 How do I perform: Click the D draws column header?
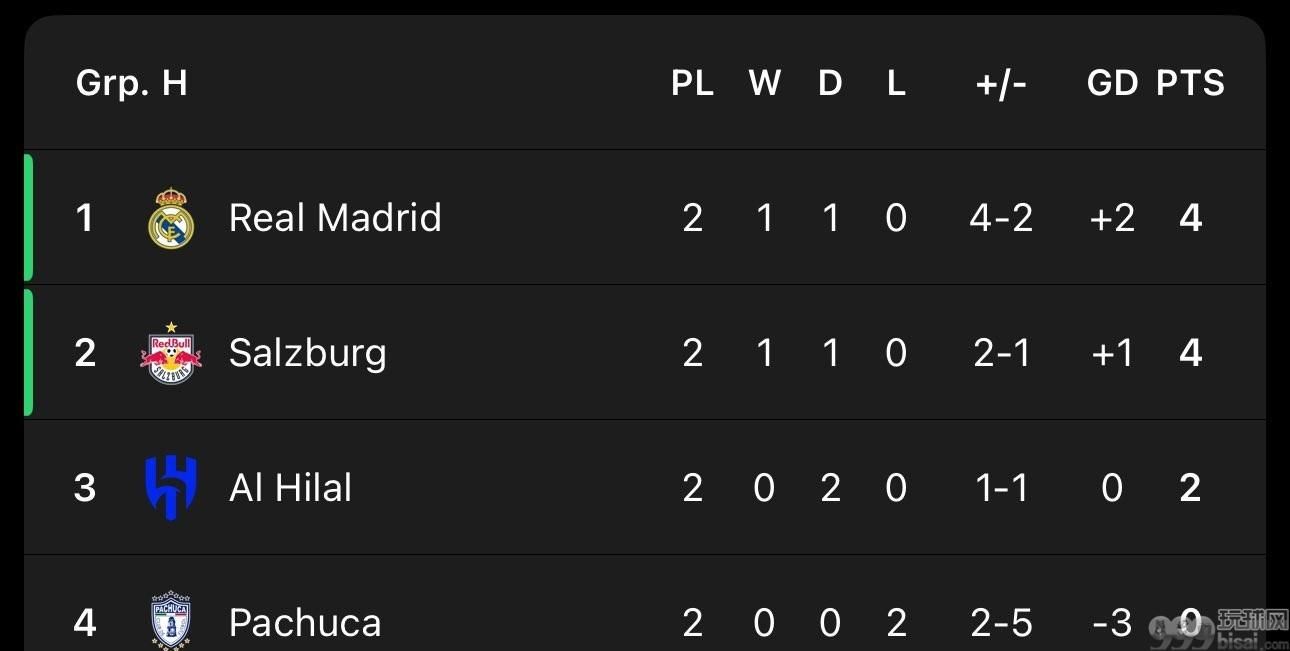pos(831,83)
